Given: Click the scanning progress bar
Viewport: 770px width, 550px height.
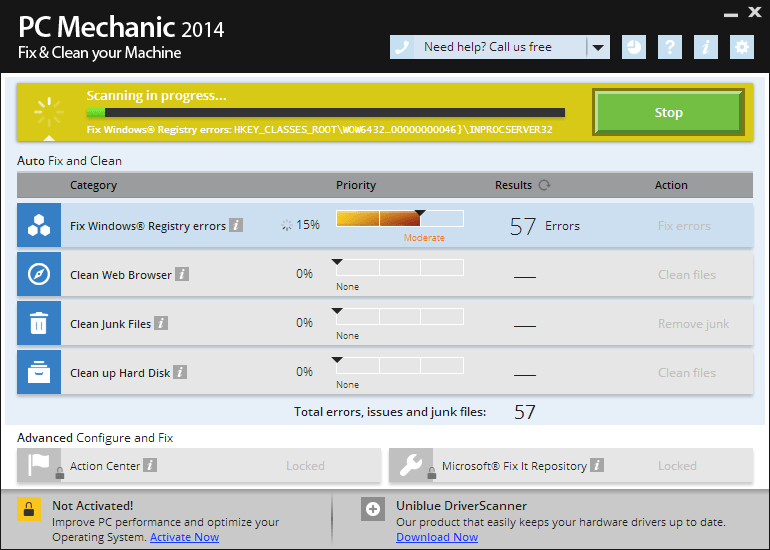Looking at the screenshot, I should pyautogui.click(x=326, y=113).
